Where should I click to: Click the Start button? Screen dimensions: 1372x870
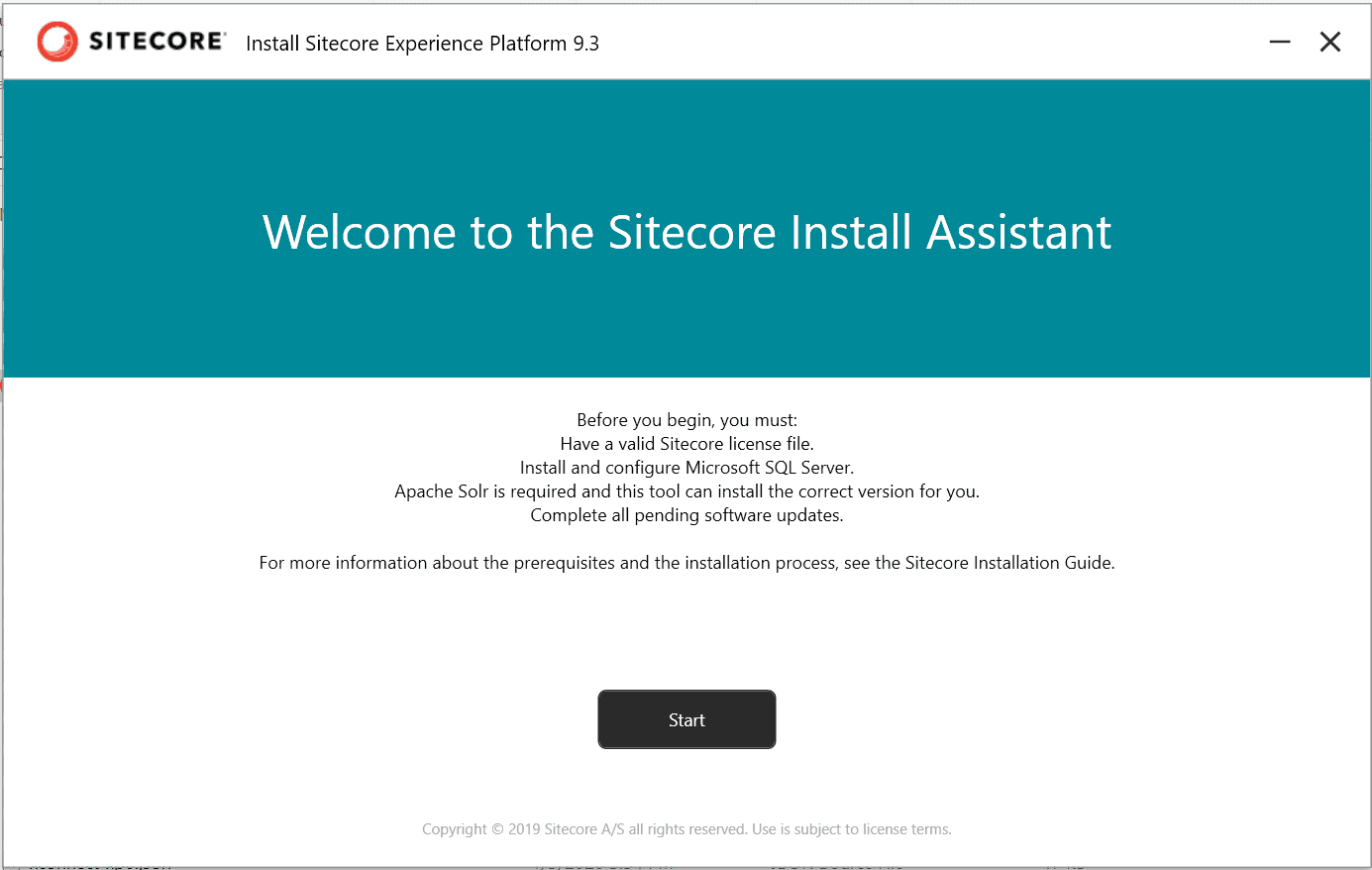point(686,719)
